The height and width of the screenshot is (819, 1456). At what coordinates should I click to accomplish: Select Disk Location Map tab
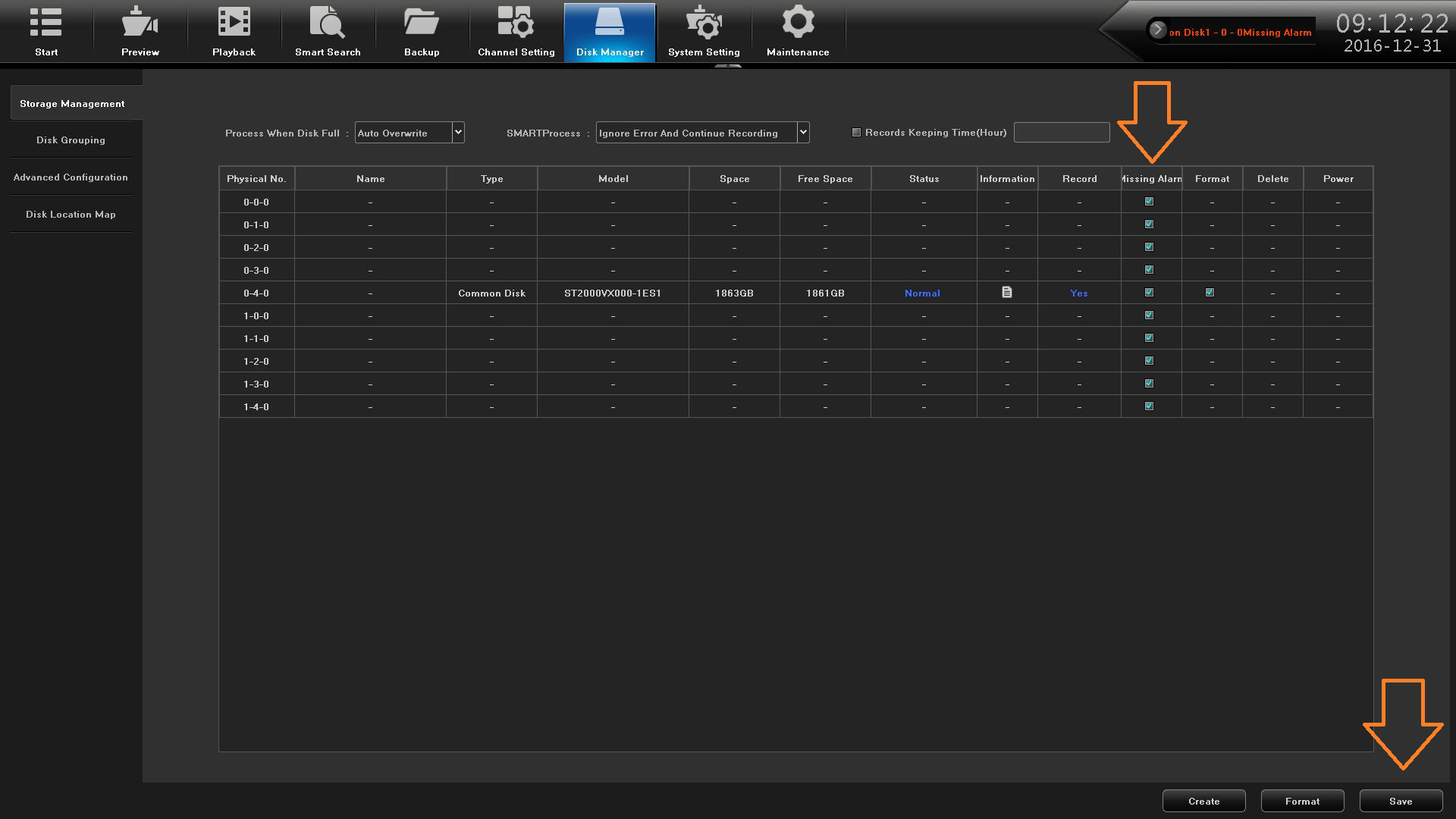coord(71,215)
